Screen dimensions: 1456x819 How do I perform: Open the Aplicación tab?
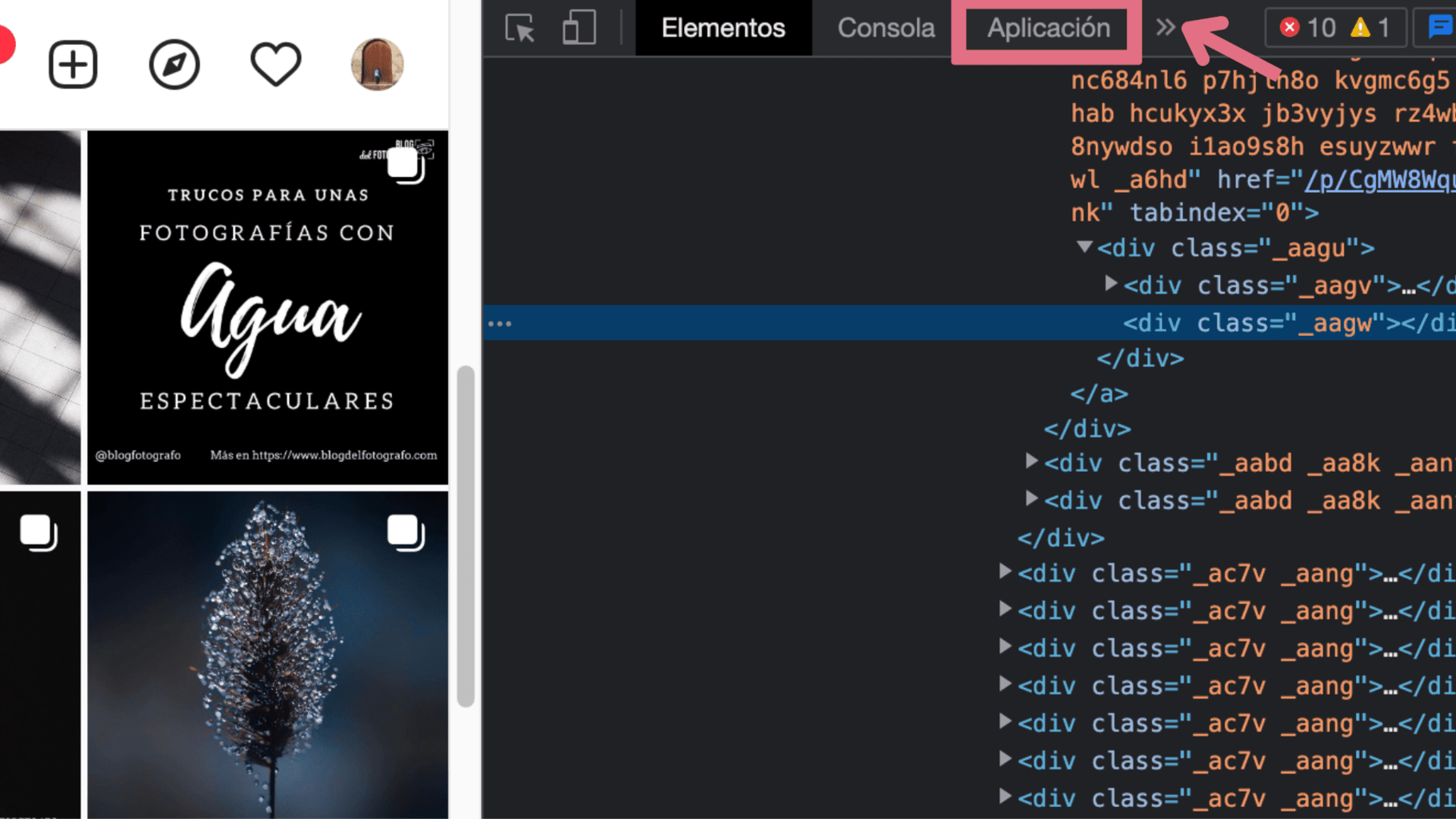point(1048,28)
